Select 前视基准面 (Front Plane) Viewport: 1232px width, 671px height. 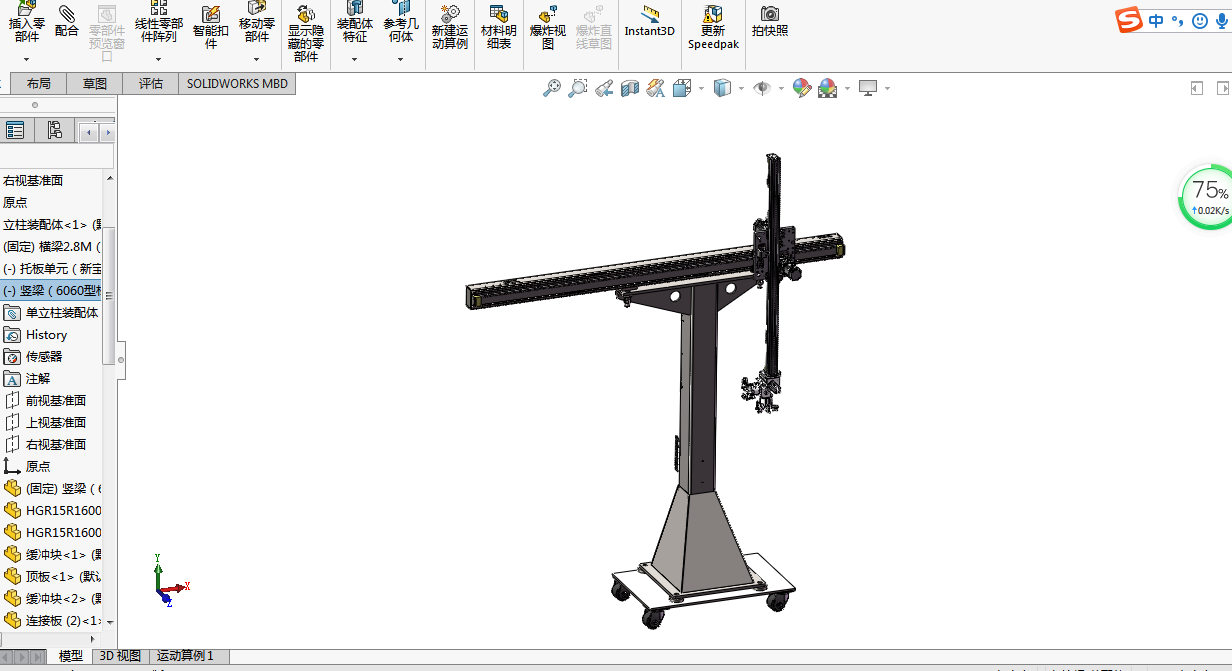tap(45, 401)
